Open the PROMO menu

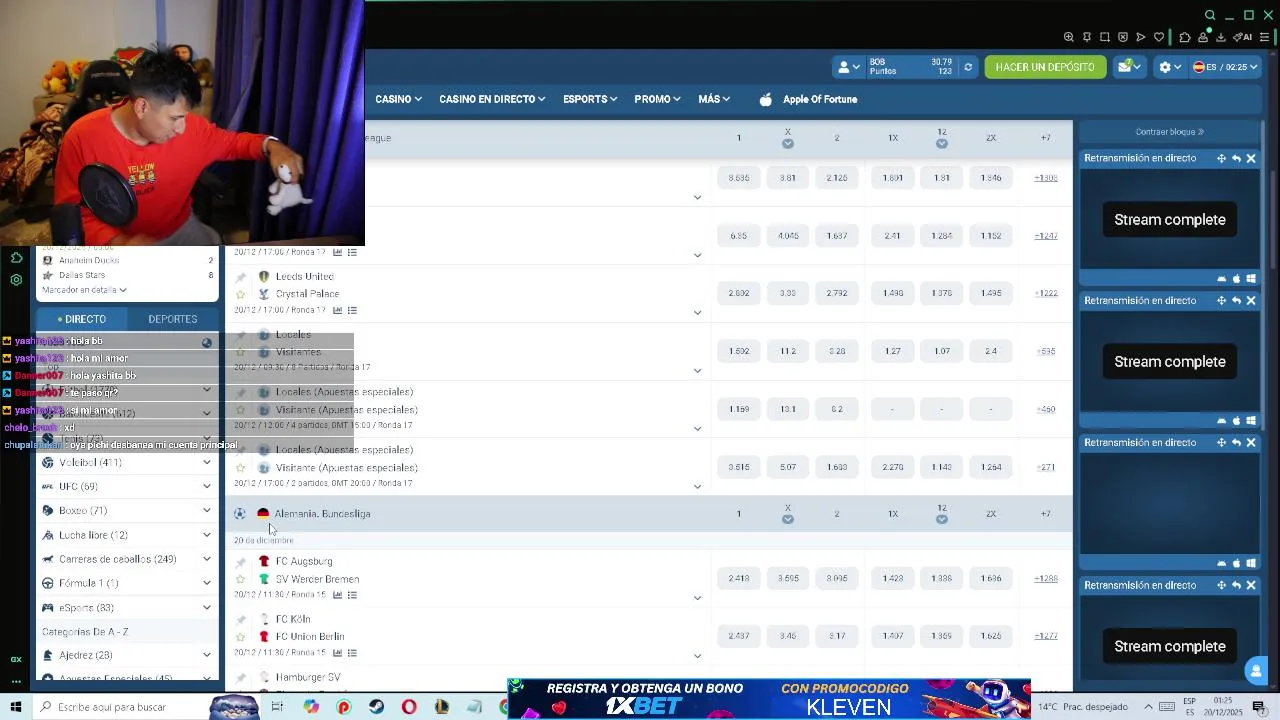657,99
